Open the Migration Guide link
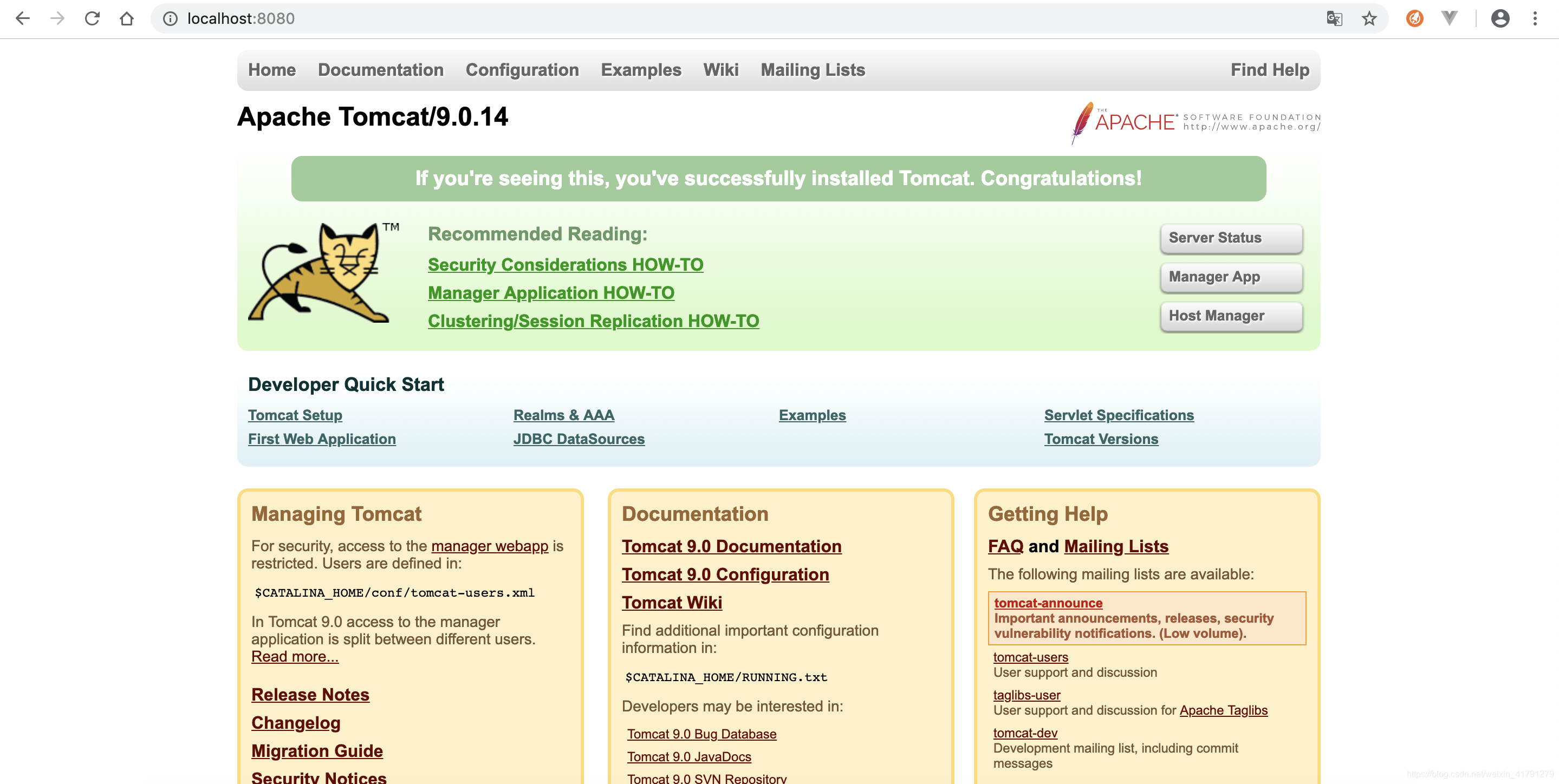Image resolution: width=1559 pixels, height=784 pixels. [x=317, y=752]
